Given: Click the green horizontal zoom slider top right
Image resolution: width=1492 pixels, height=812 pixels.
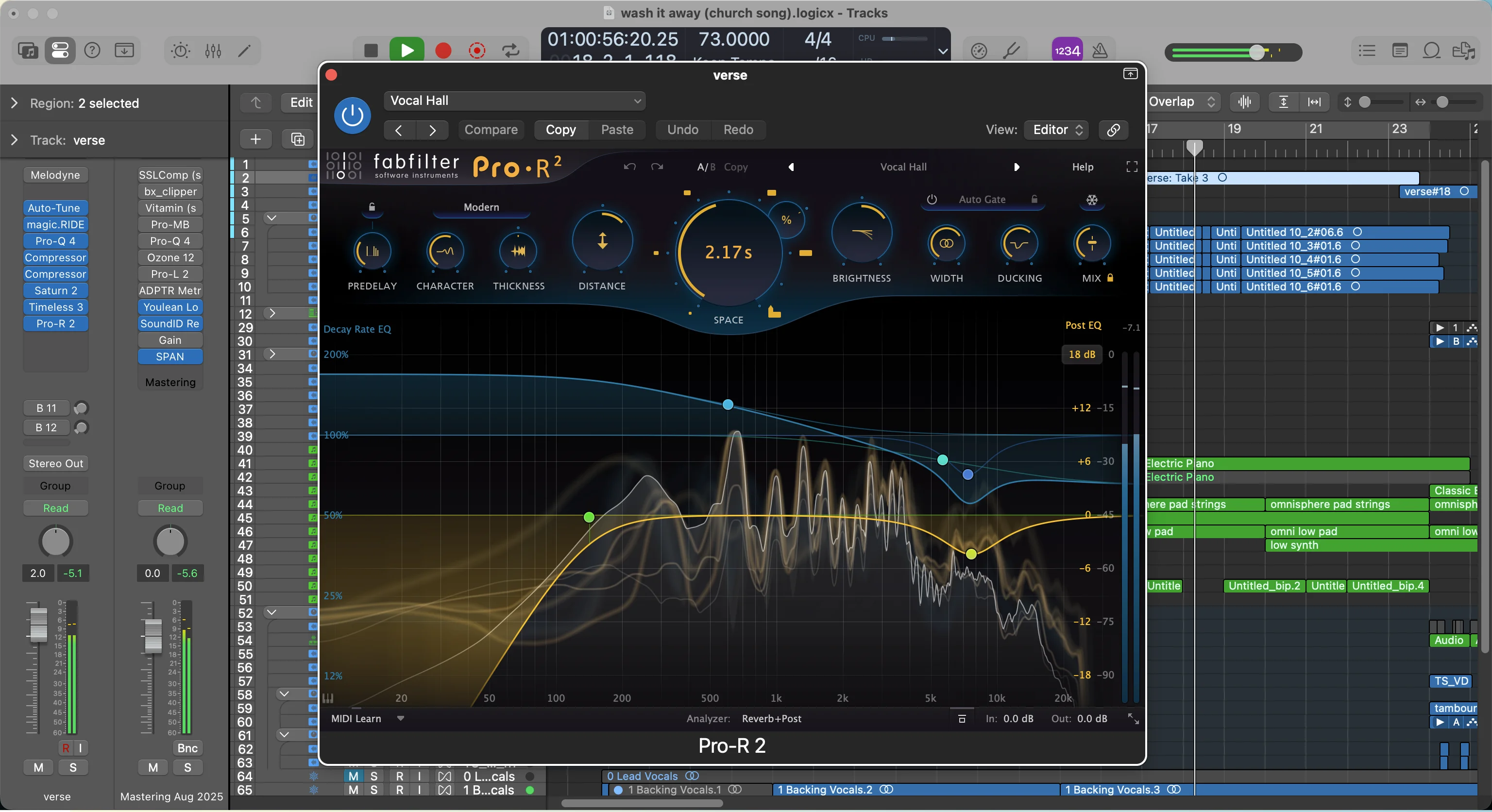Looking at the screenshot, I should [1257, 52].
